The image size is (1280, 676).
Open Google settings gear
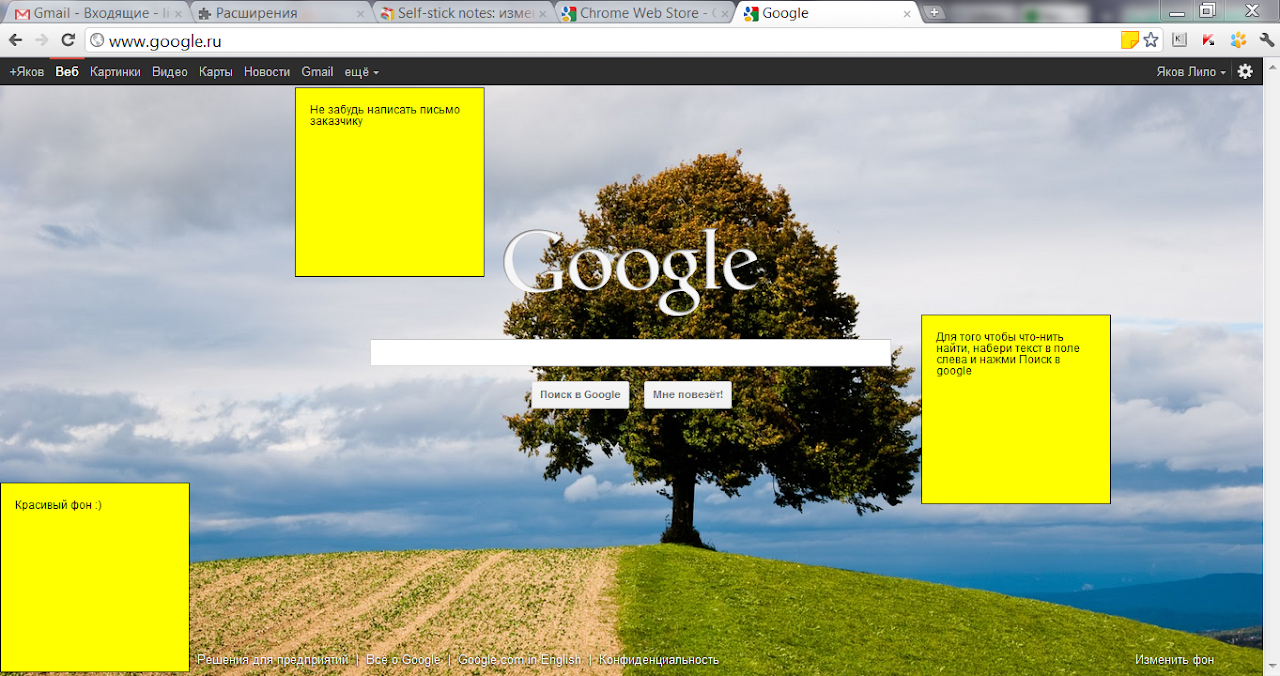(x=1245, y=72)
